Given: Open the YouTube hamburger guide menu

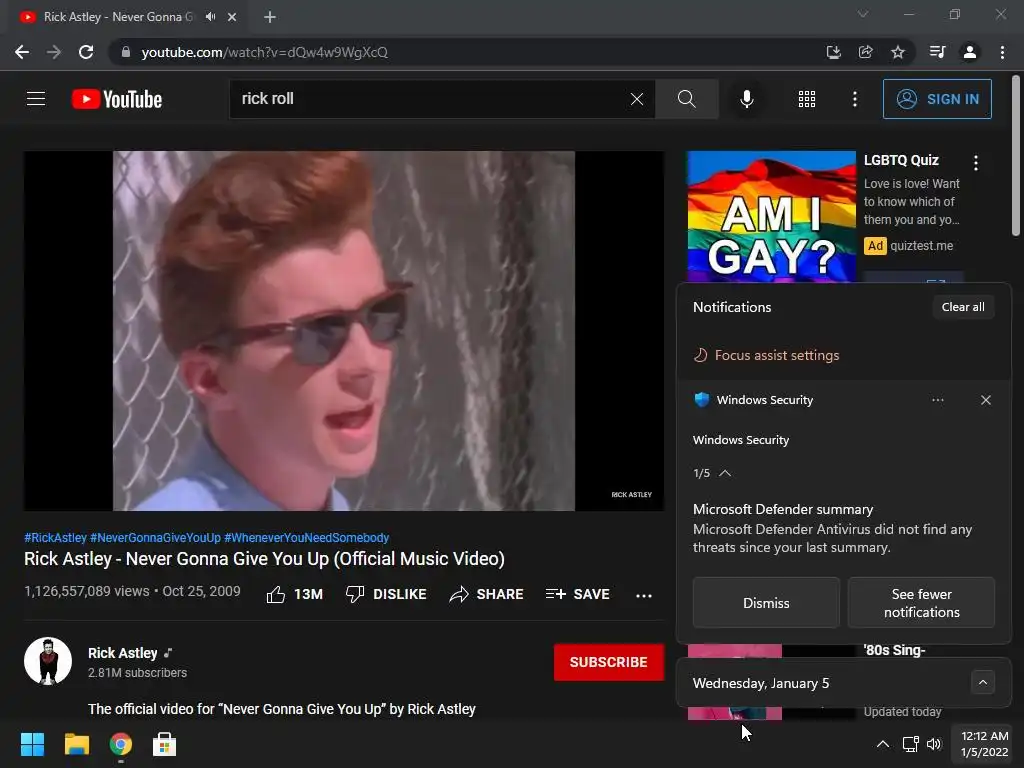Looking at the screenshot, I should tap(36, 99).
